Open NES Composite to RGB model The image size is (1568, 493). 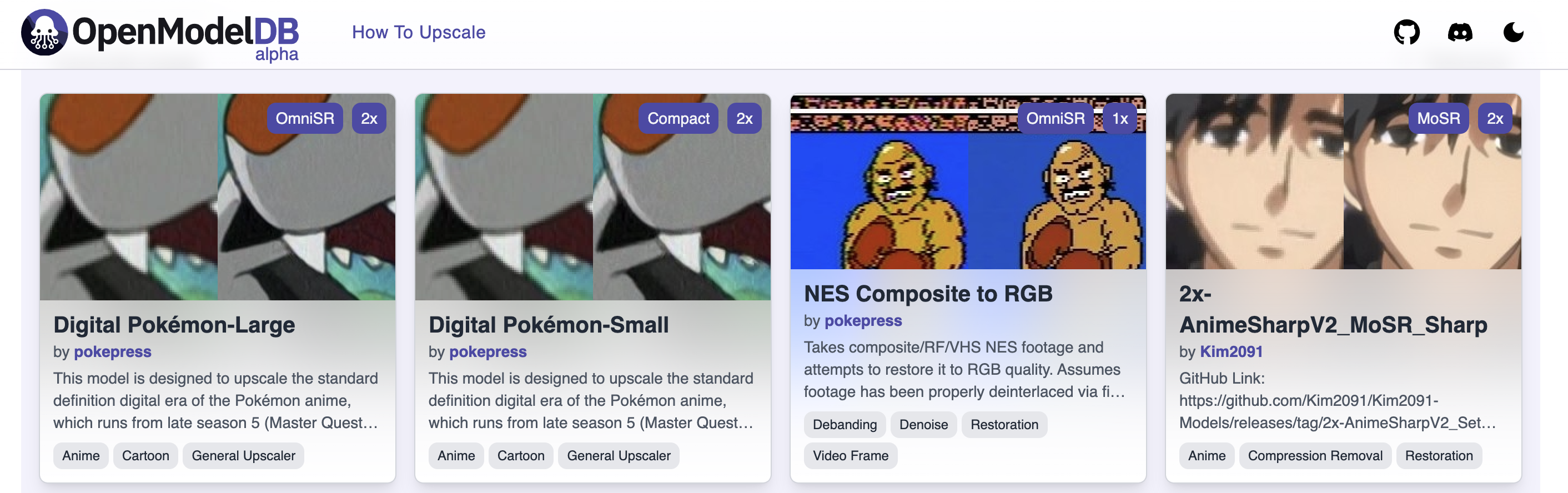(x=928, y=294)
